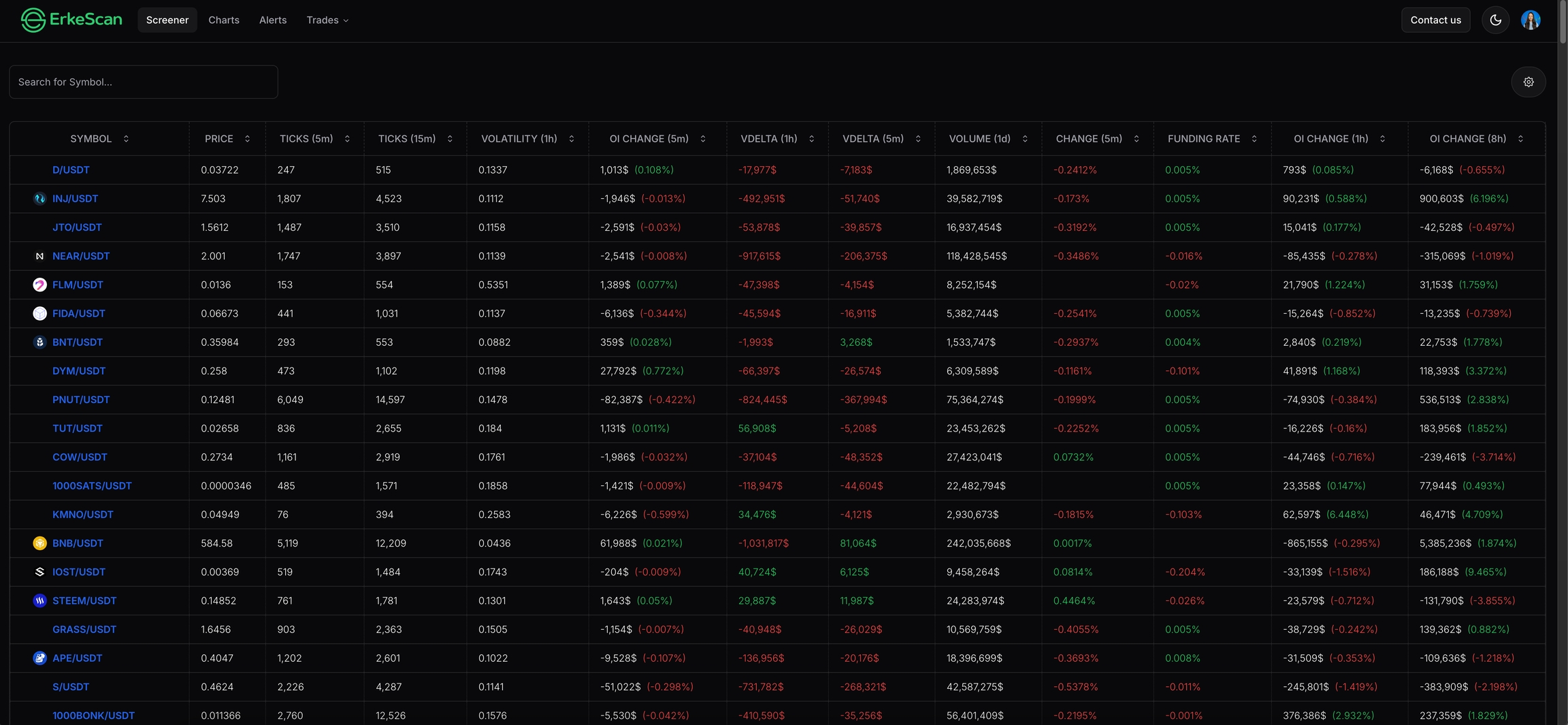Click the INJ coin icon
Screen dimensions: 1568x725
39,199
